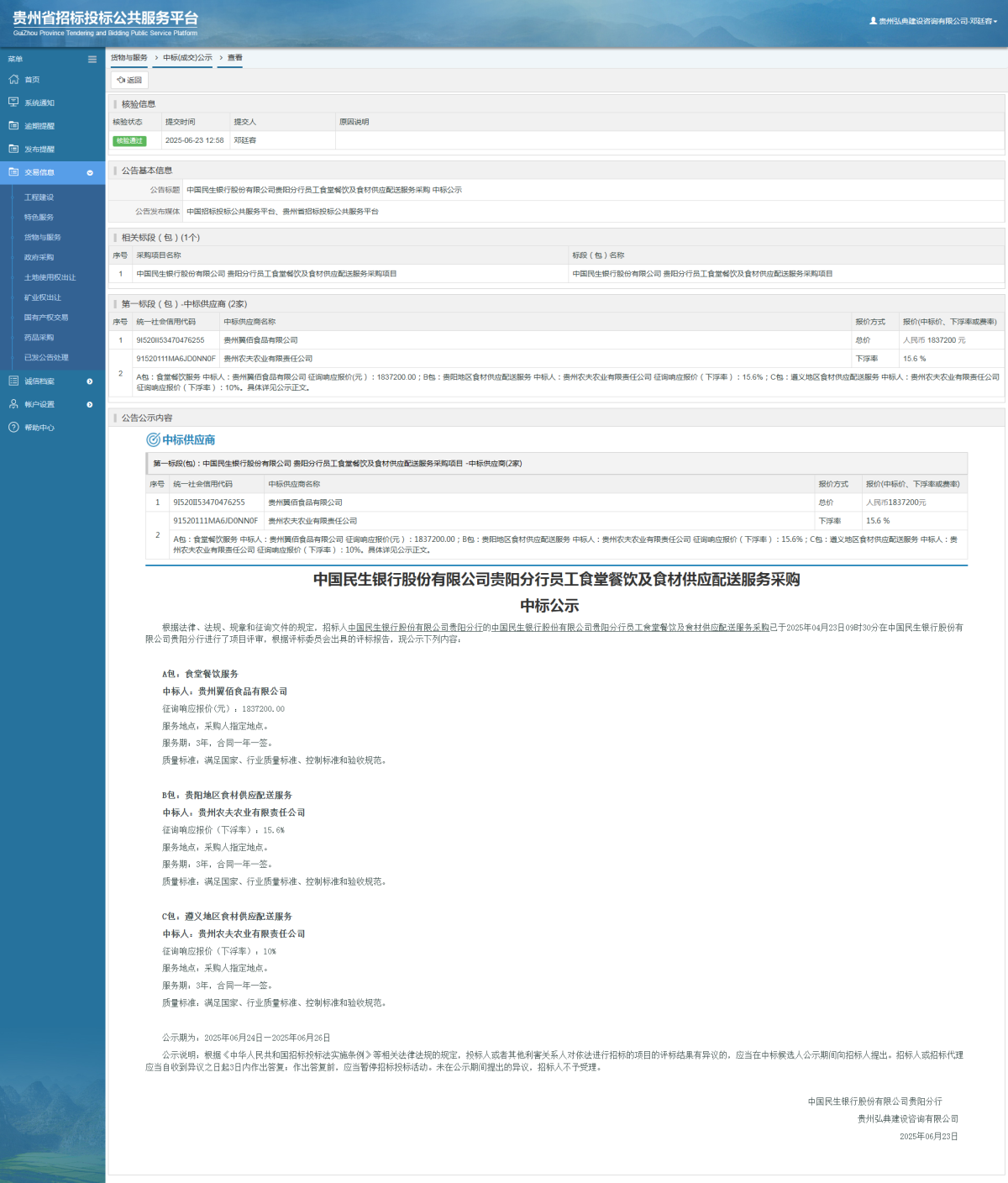Screen dimensions: 1008x1183
Task: Open 已发公告处理 submenu item
Action: [x=46, y=358]
